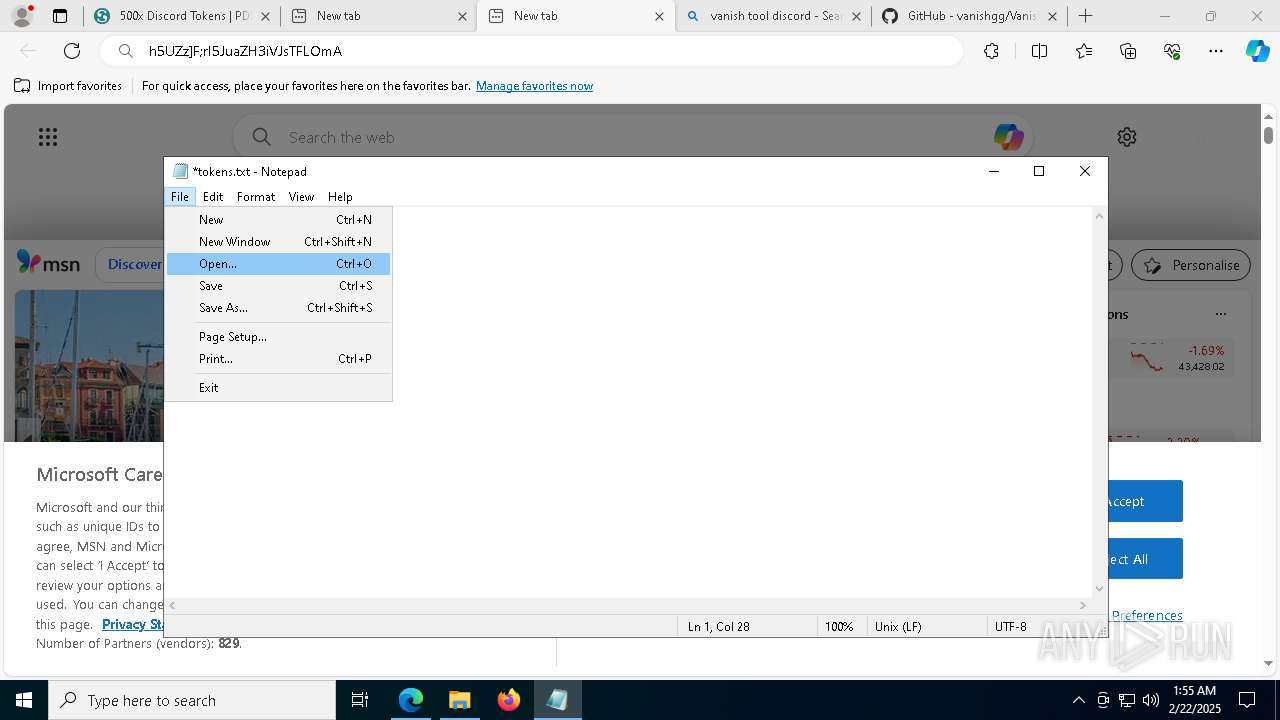
Task: Open Microsoft Edge from taskbar
Action: pos(411,700)
